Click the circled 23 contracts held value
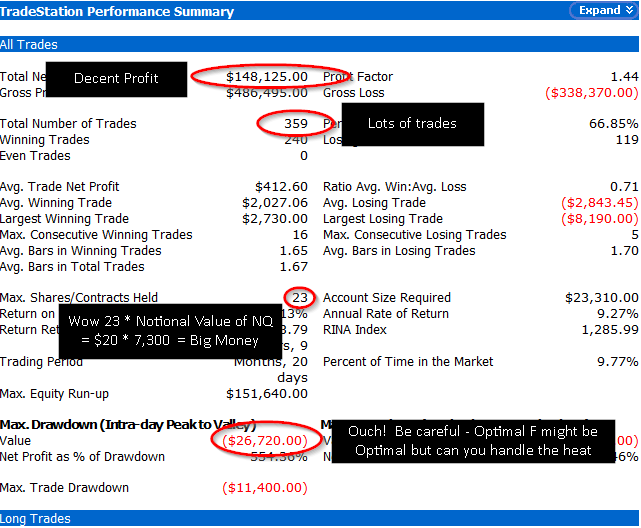This screenshot has width=641, height=528. point(298,297)
